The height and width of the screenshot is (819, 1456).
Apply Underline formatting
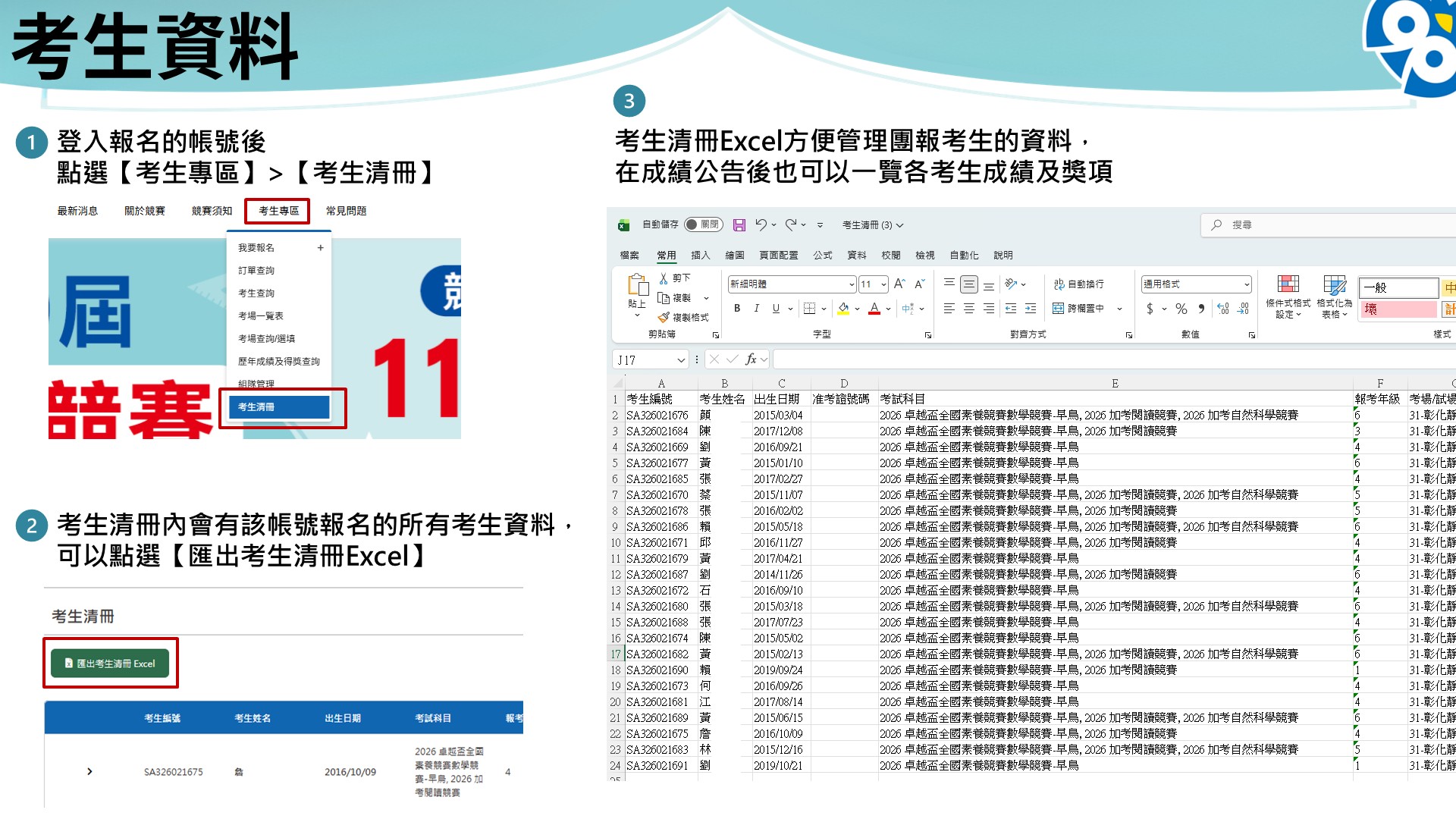pyautogui.click(x=776, y=309)
